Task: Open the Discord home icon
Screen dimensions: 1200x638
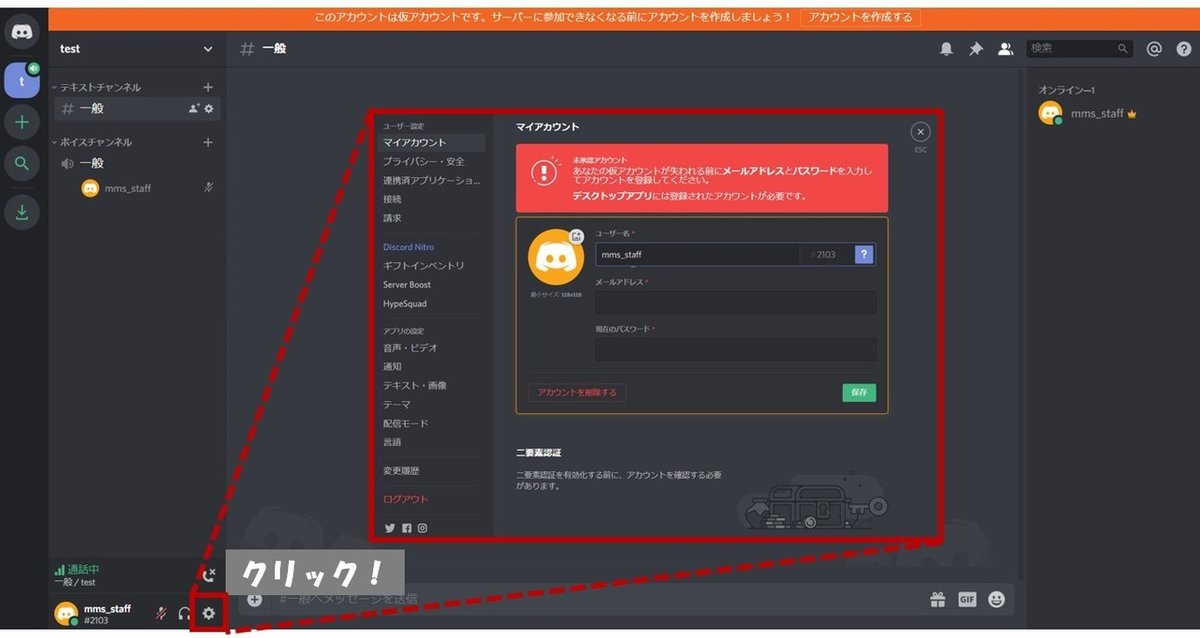Action: tap(21, 31)
